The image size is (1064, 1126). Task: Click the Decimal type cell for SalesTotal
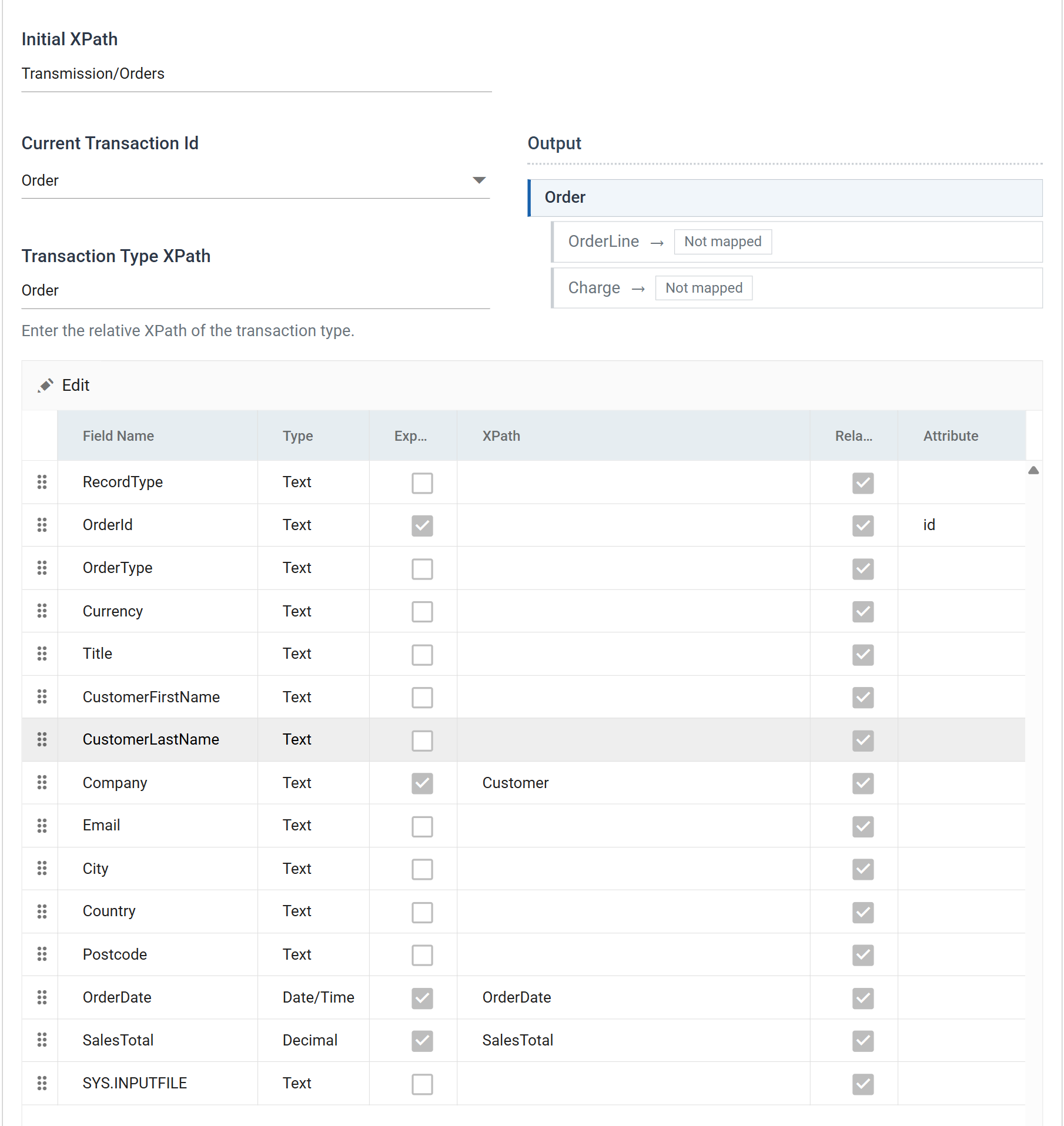[313, 1040]
